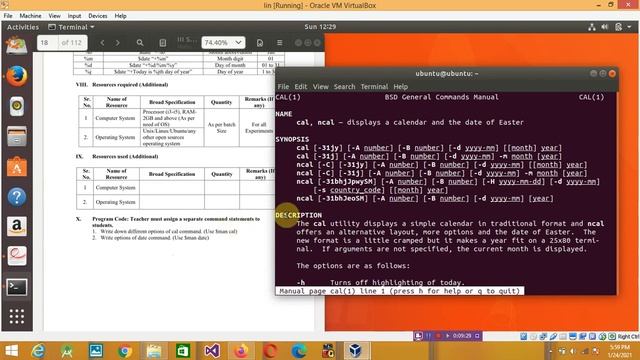Open the Amazon dock launcher
This screenshot has height=360, width=640.
[17, 226]
